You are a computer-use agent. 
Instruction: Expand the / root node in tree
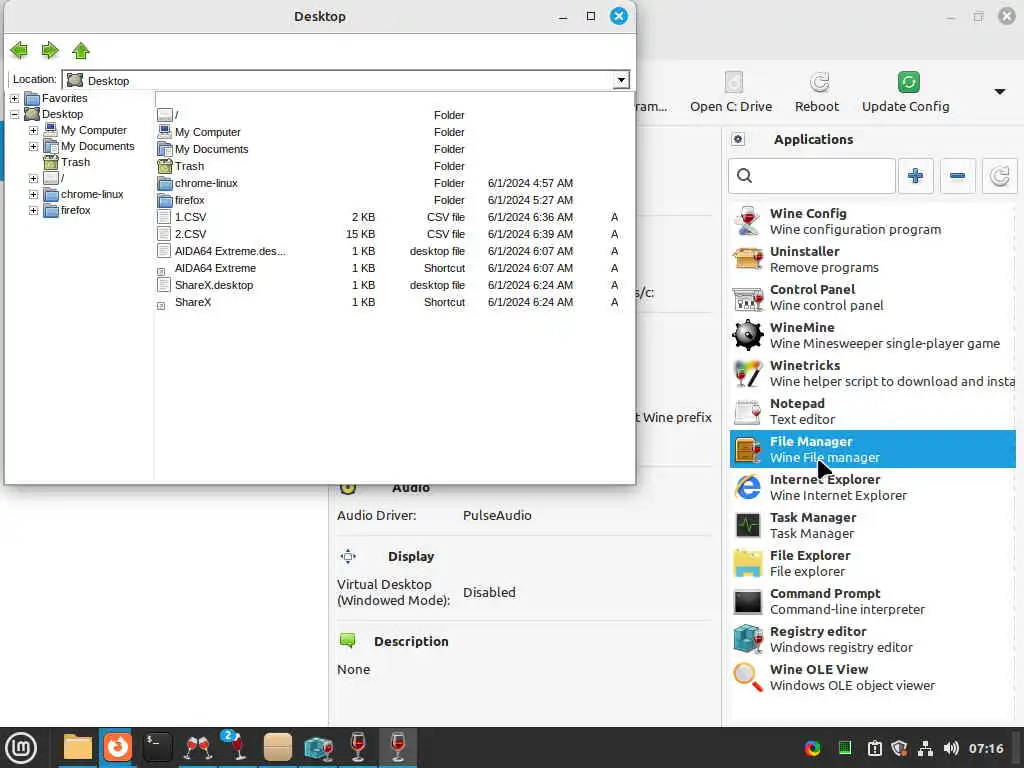point(33,178)
